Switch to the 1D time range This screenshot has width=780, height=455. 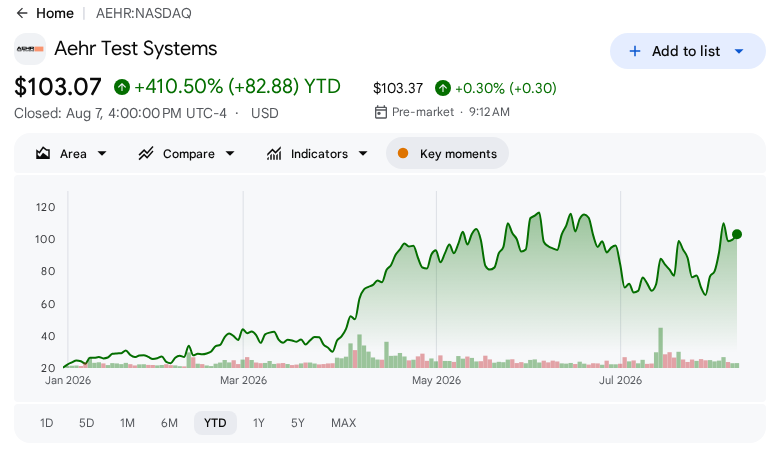46,423
